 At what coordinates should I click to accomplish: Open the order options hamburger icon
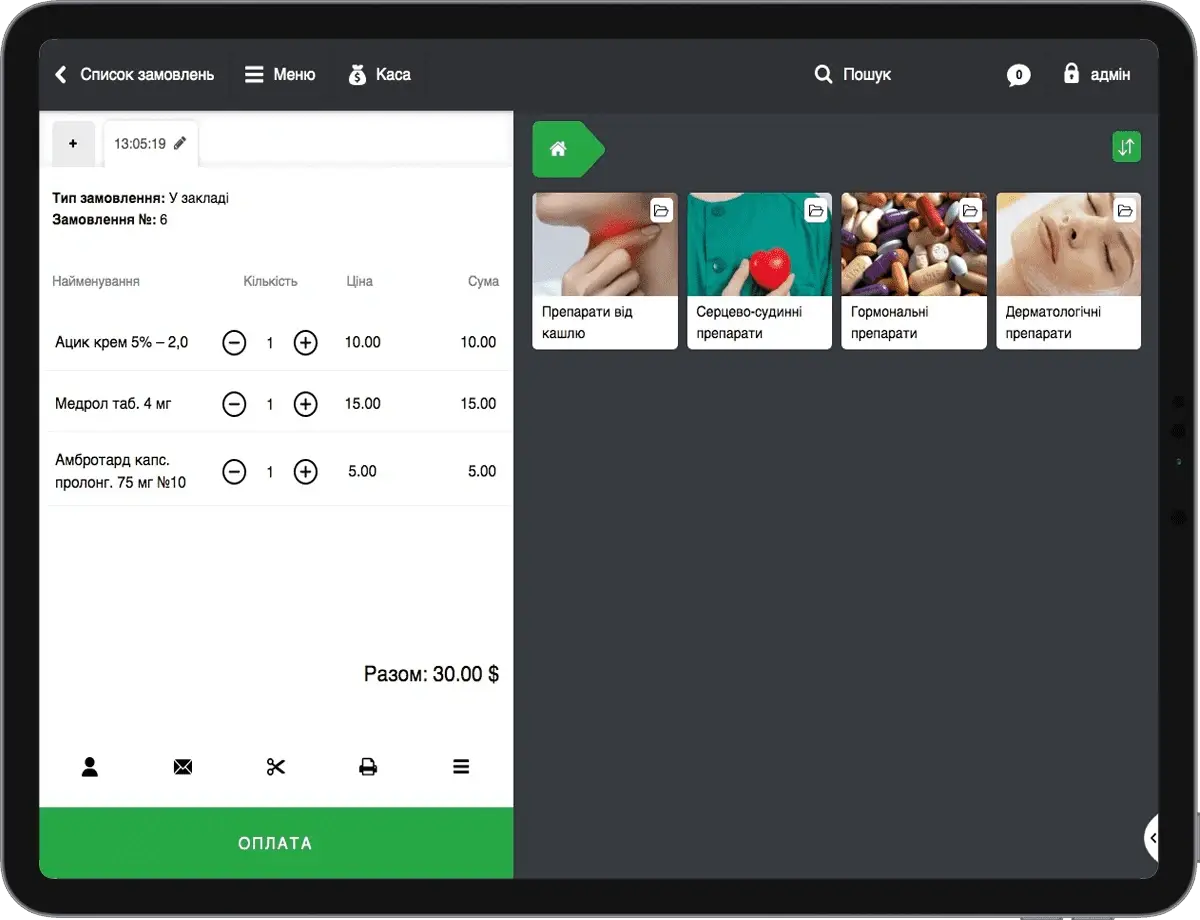461,767
